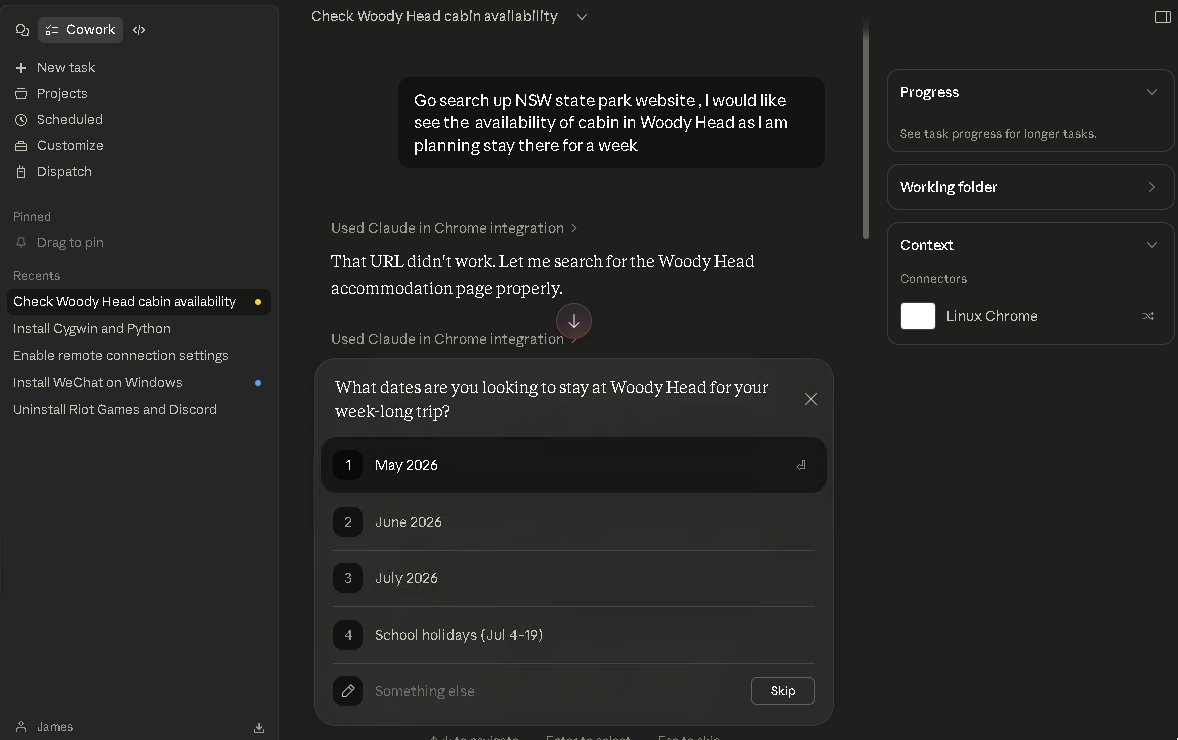Click the chat mode icon in top-left

click(22, 30)
